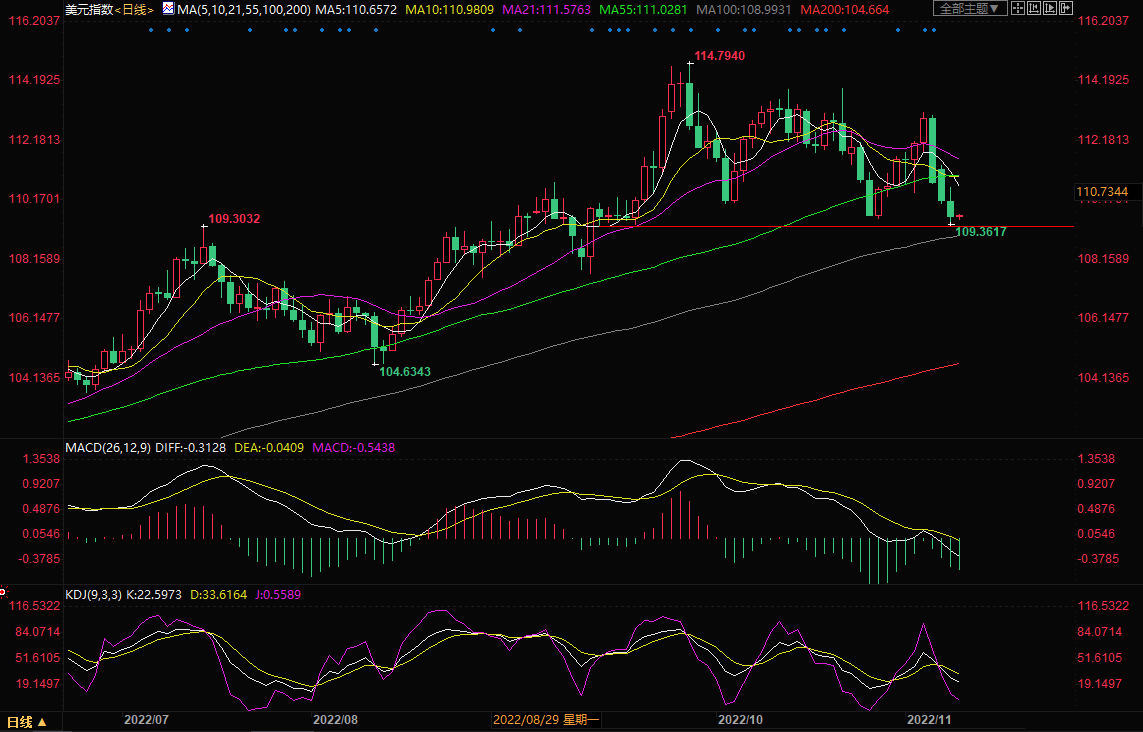1143x732 pixels.
Task: Click the 2022/10 label on time axis
Action: tap(741, 720)
